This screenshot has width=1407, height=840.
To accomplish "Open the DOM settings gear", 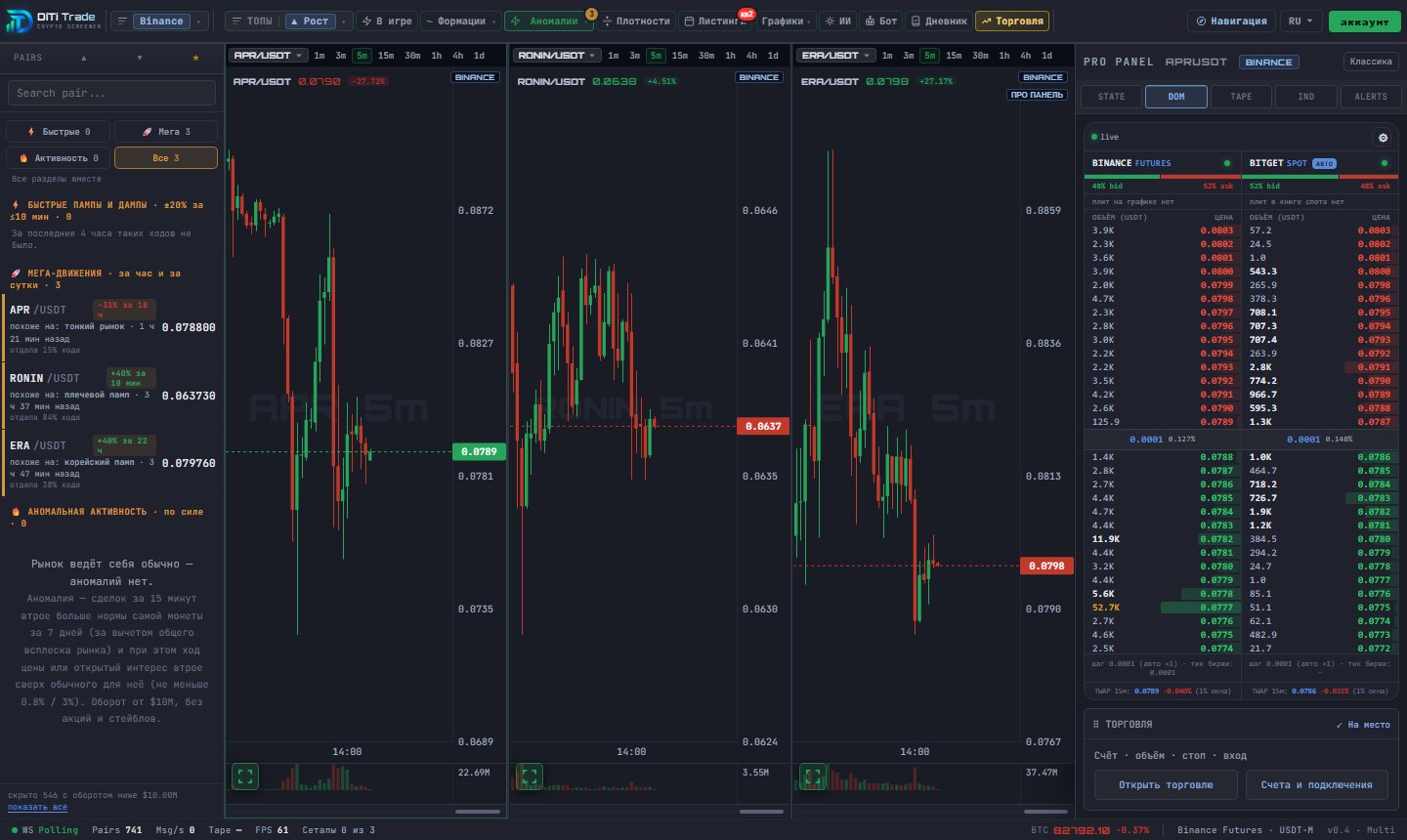I will coord(1383,138).
